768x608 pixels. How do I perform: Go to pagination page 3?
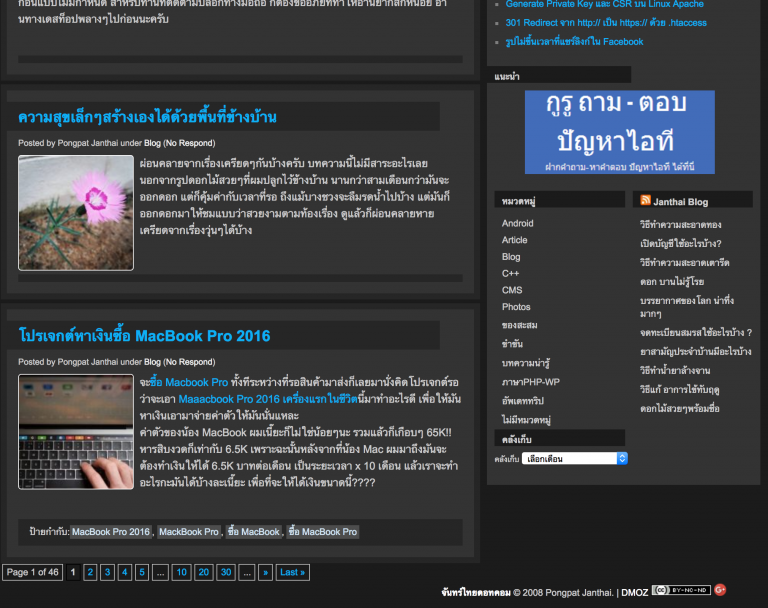tap(107, 572)
